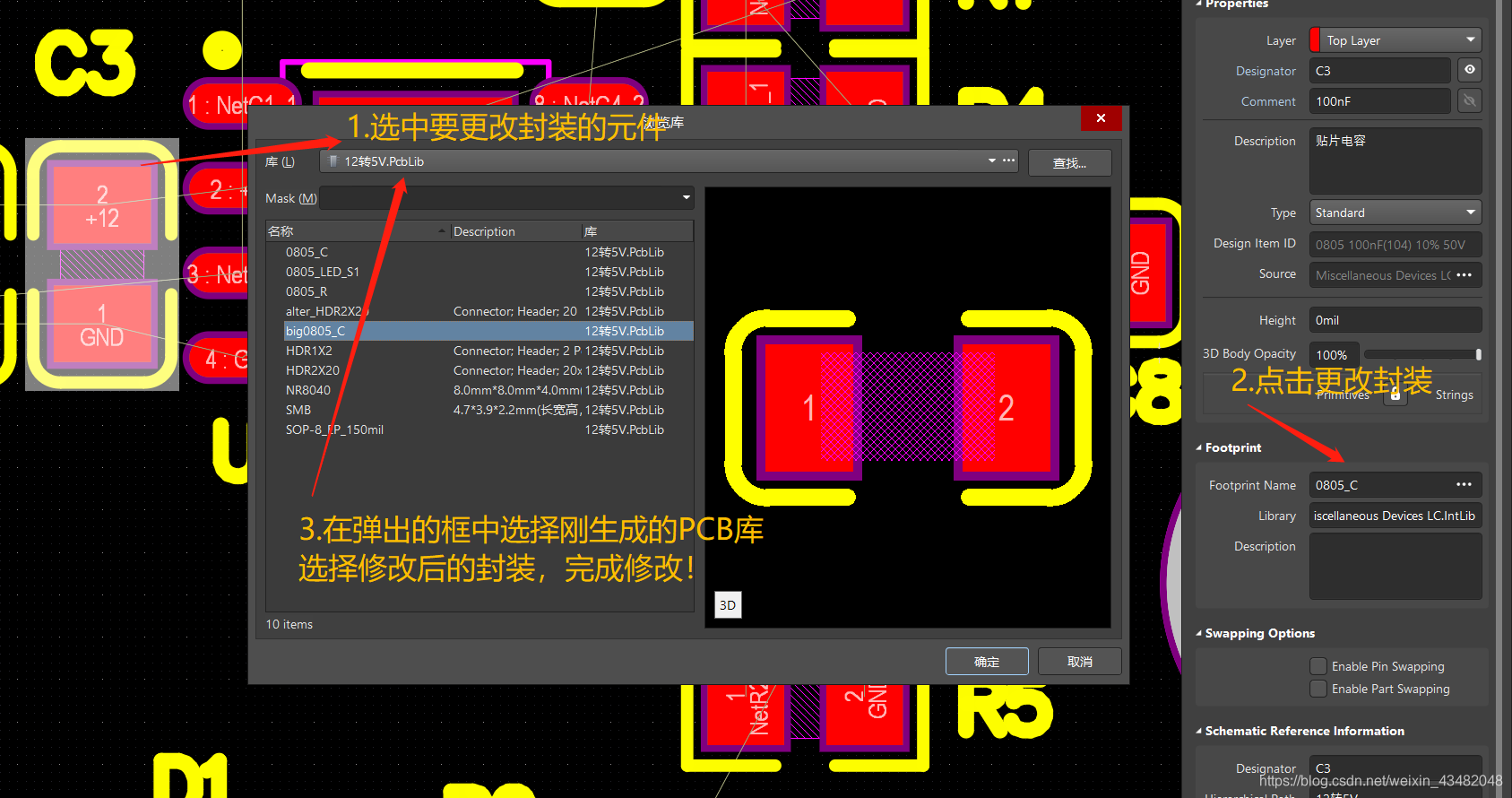The image size is (1512, 798).
Task: Open Layer dropdown showing Top Layer
Action: tap(1395, 40)
